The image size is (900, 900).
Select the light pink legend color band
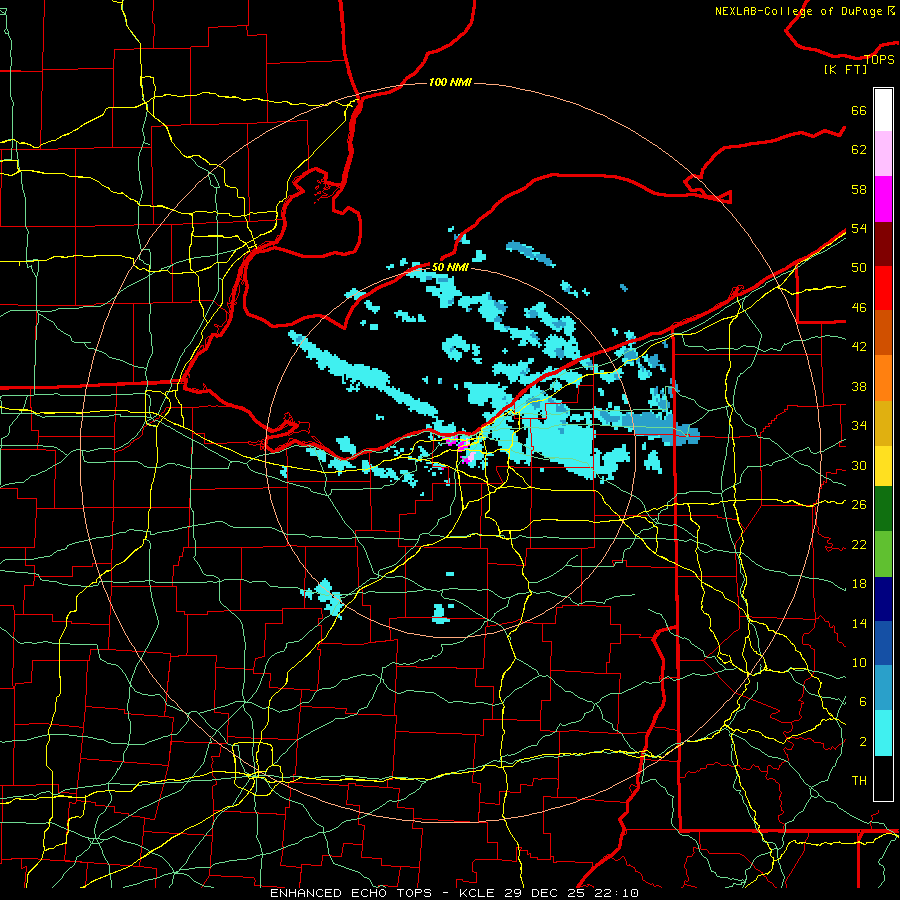coord(883,154)
